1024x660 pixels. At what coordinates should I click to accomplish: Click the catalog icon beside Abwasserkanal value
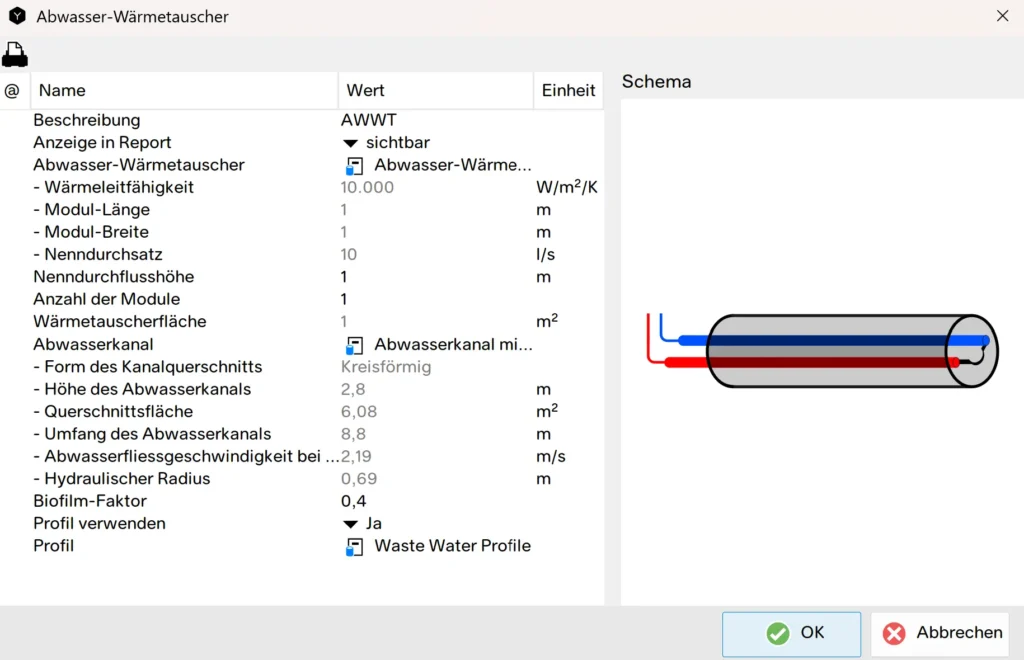coord(354,345)
